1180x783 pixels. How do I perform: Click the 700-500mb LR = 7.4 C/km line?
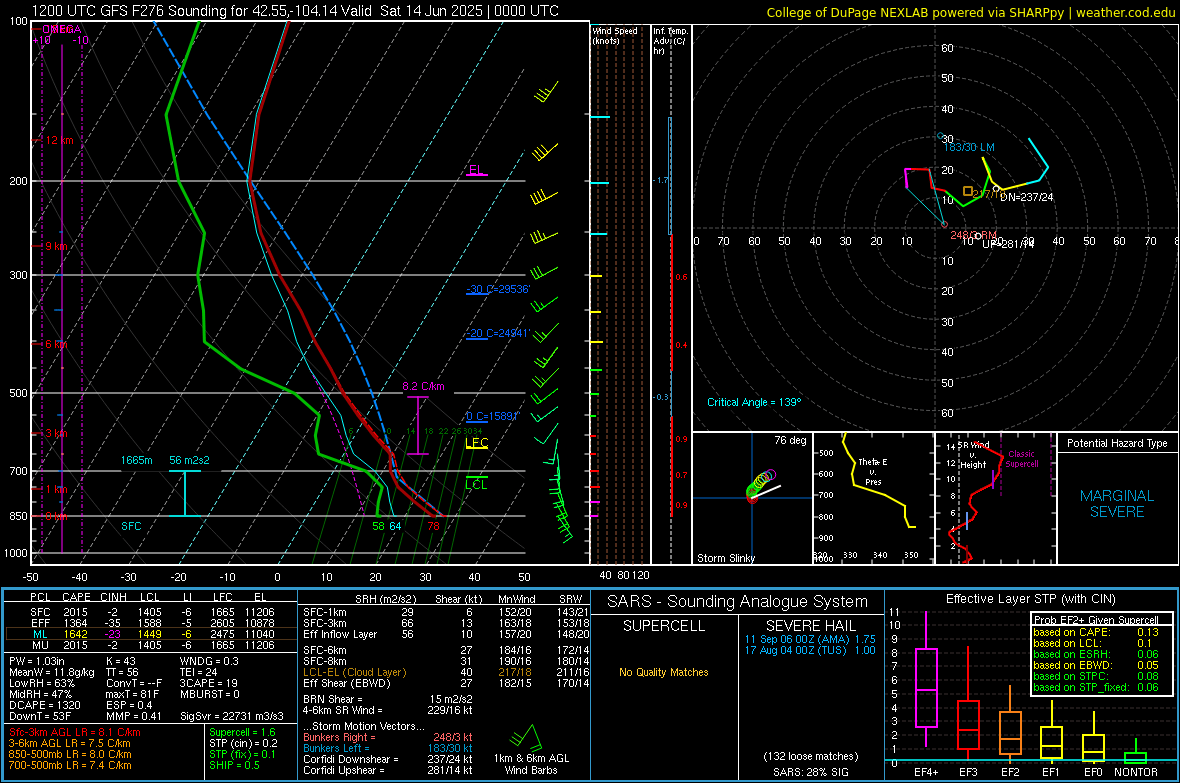point(70,765)
